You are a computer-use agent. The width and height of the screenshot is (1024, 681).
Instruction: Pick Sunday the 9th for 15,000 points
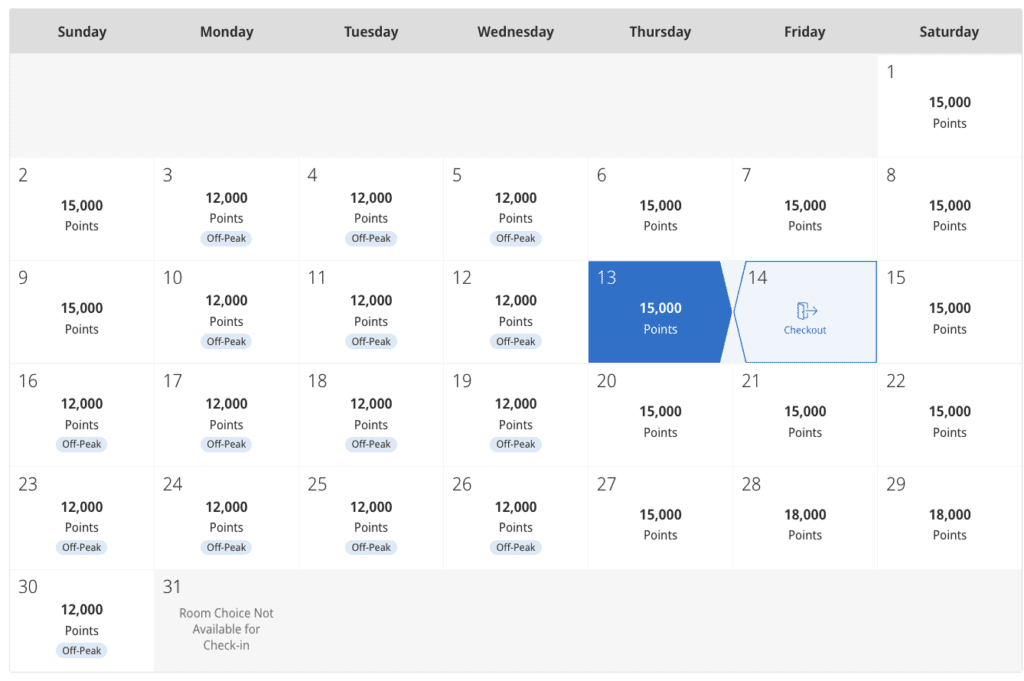(82, 312)
